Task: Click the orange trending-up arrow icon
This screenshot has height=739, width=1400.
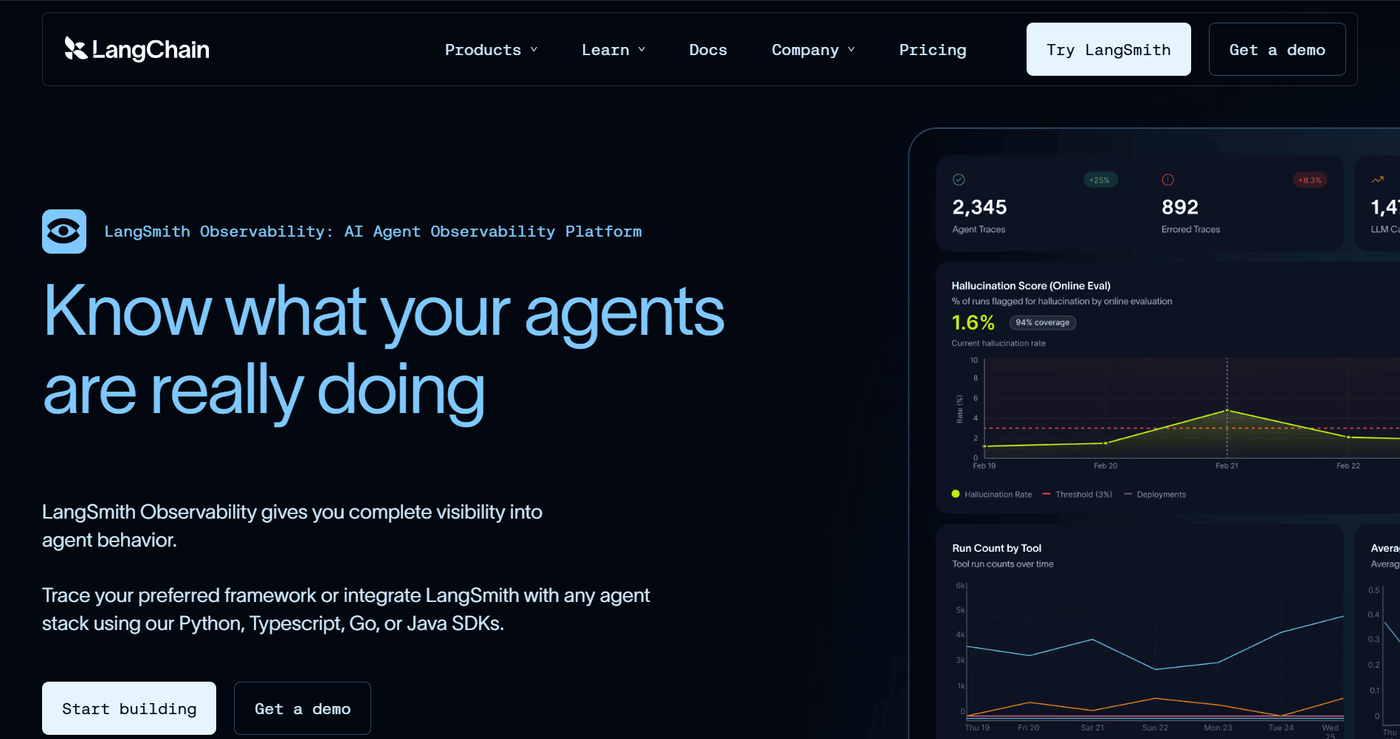Action: coord(1377,180)
